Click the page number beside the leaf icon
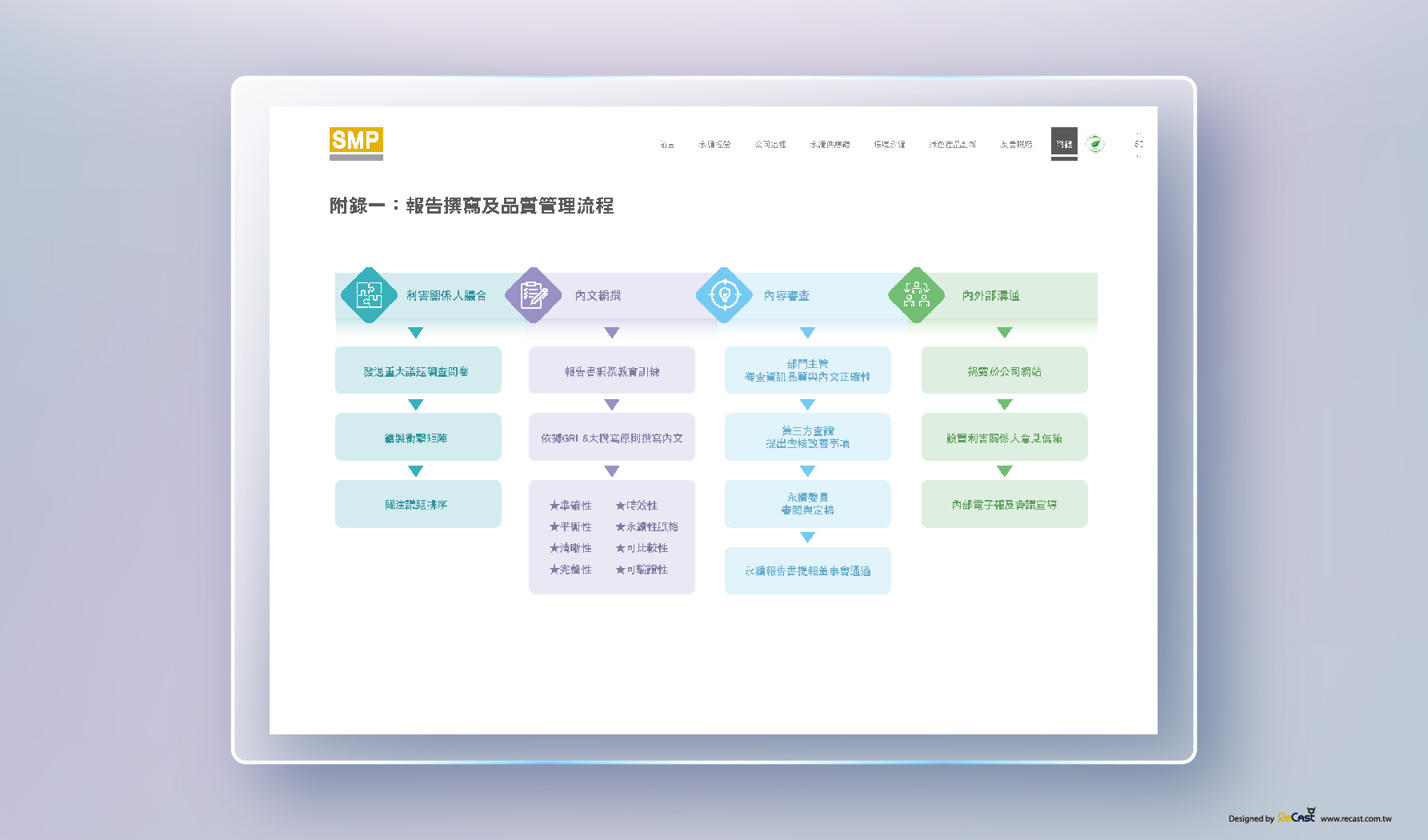The image size is (1428, 840). tap(1138, 144)
